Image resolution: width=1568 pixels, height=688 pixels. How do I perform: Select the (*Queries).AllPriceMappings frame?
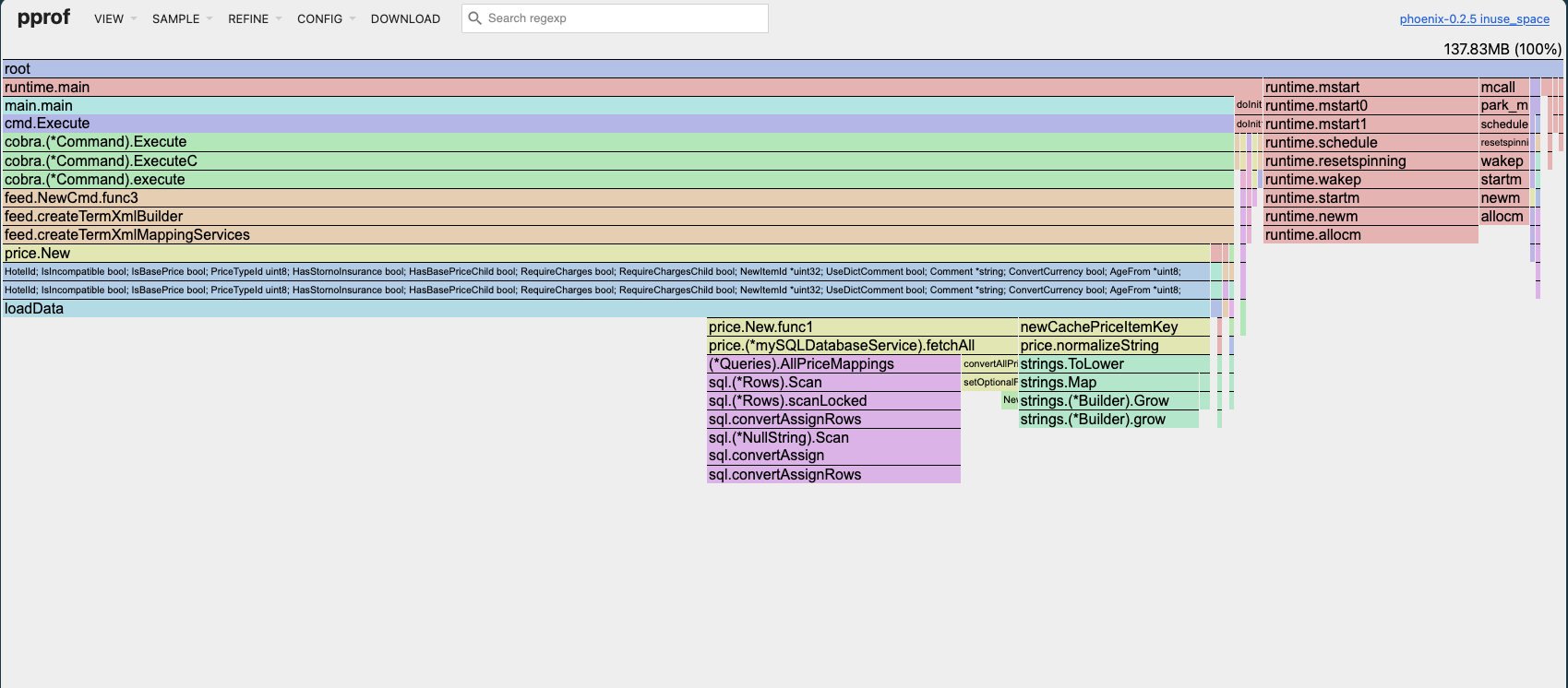[833, 364]
